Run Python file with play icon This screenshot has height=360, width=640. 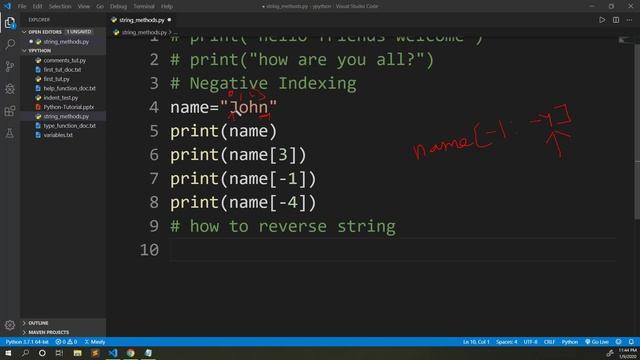[x=602, y=20]
